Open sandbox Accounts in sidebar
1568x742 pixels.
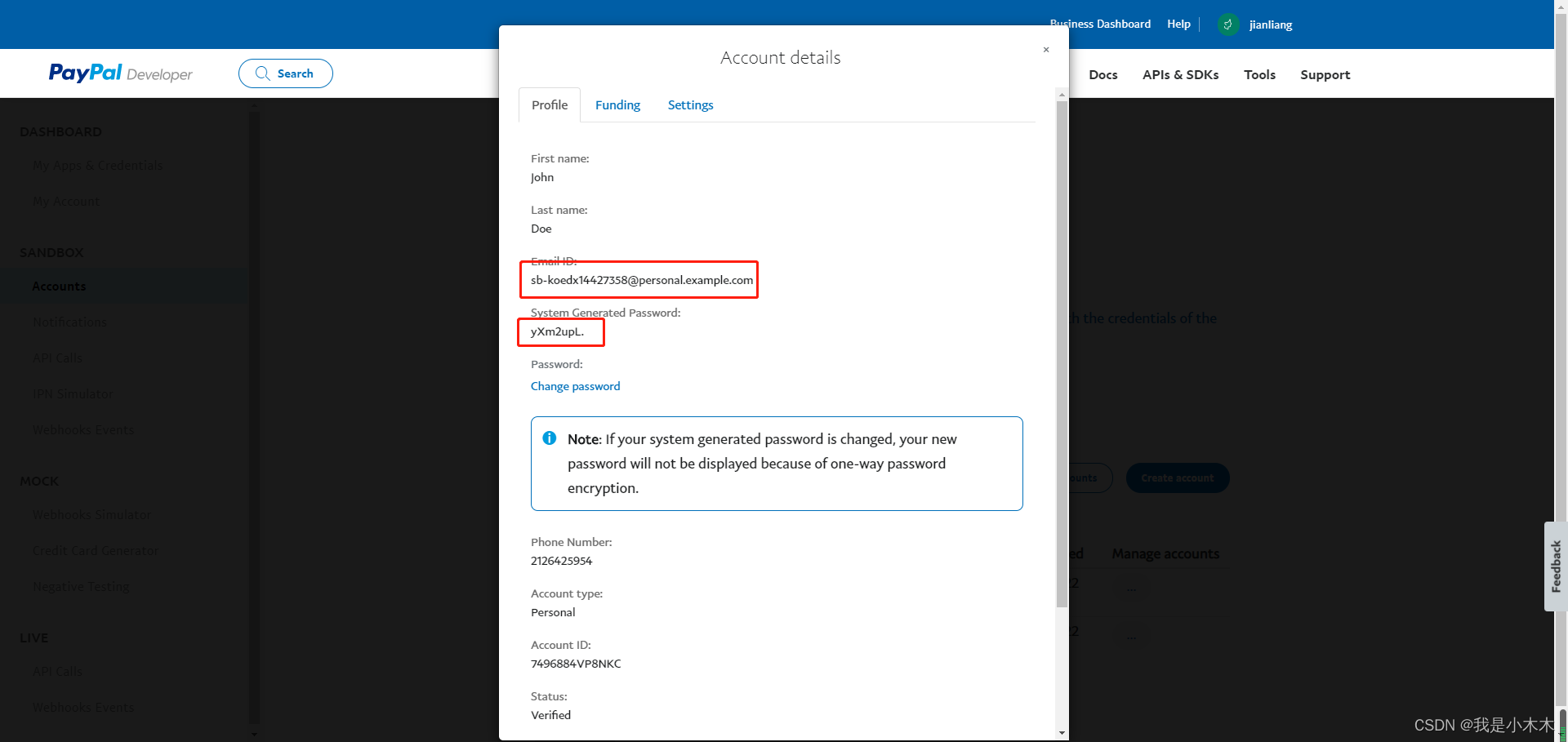(59, 287)
